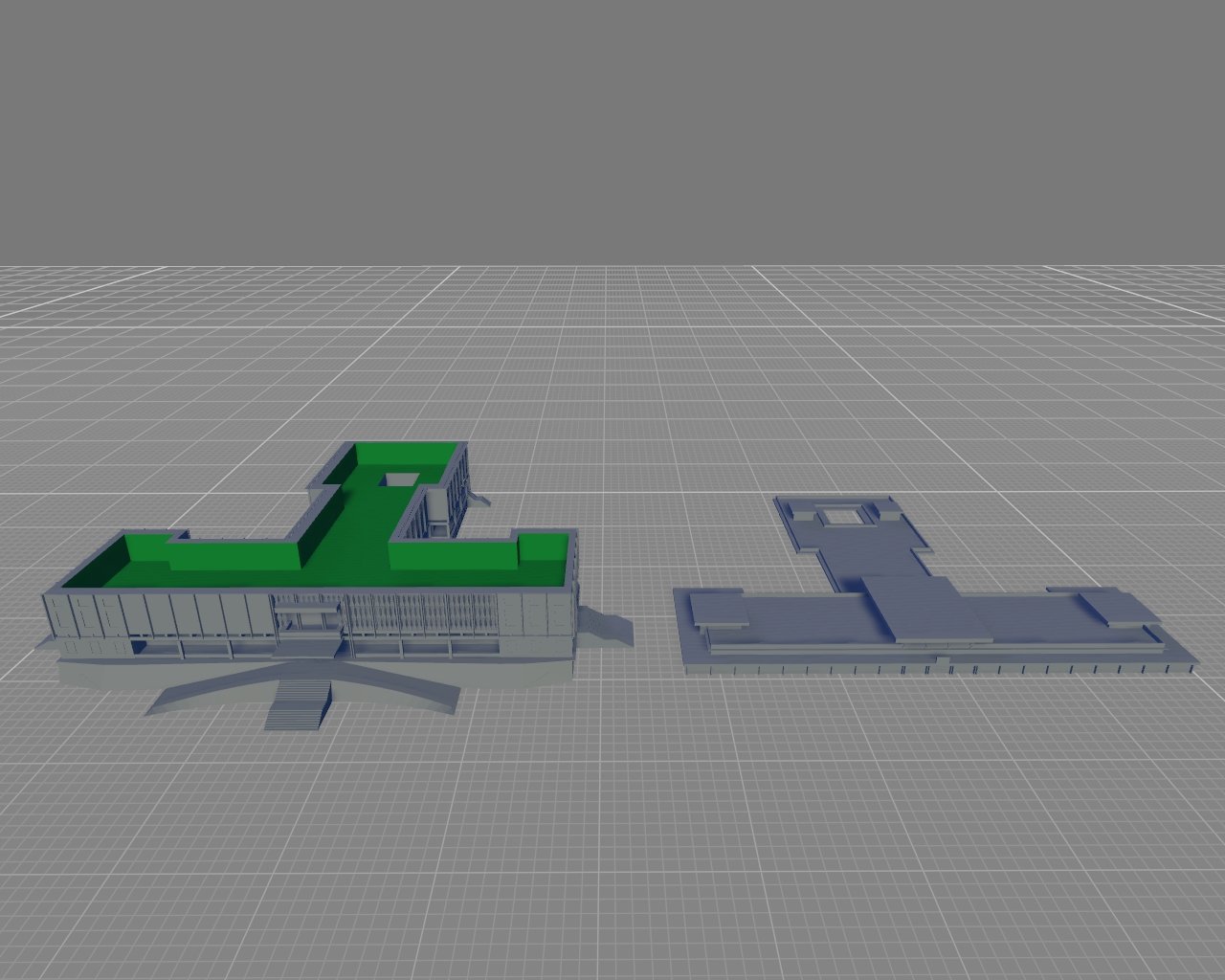
Task: Pick the rectangular courtyard opening on right model
Action: (x=843, y=515)
